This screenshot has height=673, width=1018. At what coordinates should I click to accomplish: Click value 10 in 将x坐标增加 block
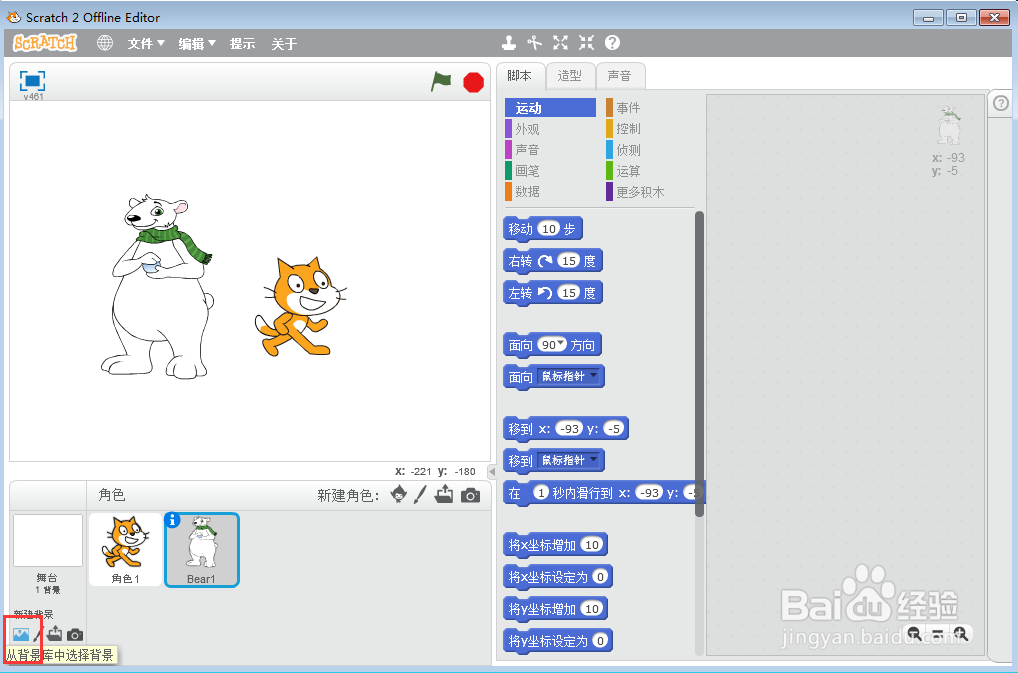click(x=591, y=545)
